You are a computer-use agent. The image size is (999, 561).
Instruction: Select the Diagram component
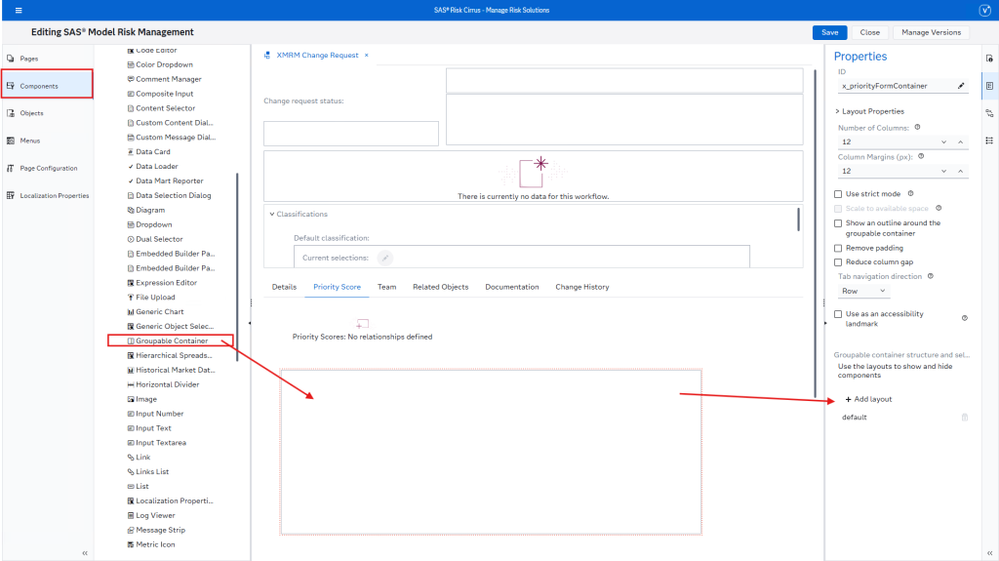tap(150, 210)
